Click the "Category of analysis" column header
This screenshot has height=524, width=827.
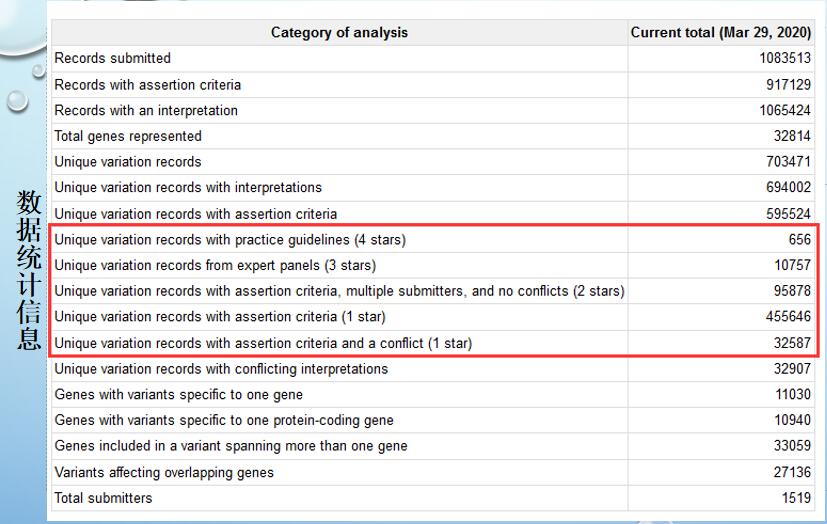tap(339, 33)
